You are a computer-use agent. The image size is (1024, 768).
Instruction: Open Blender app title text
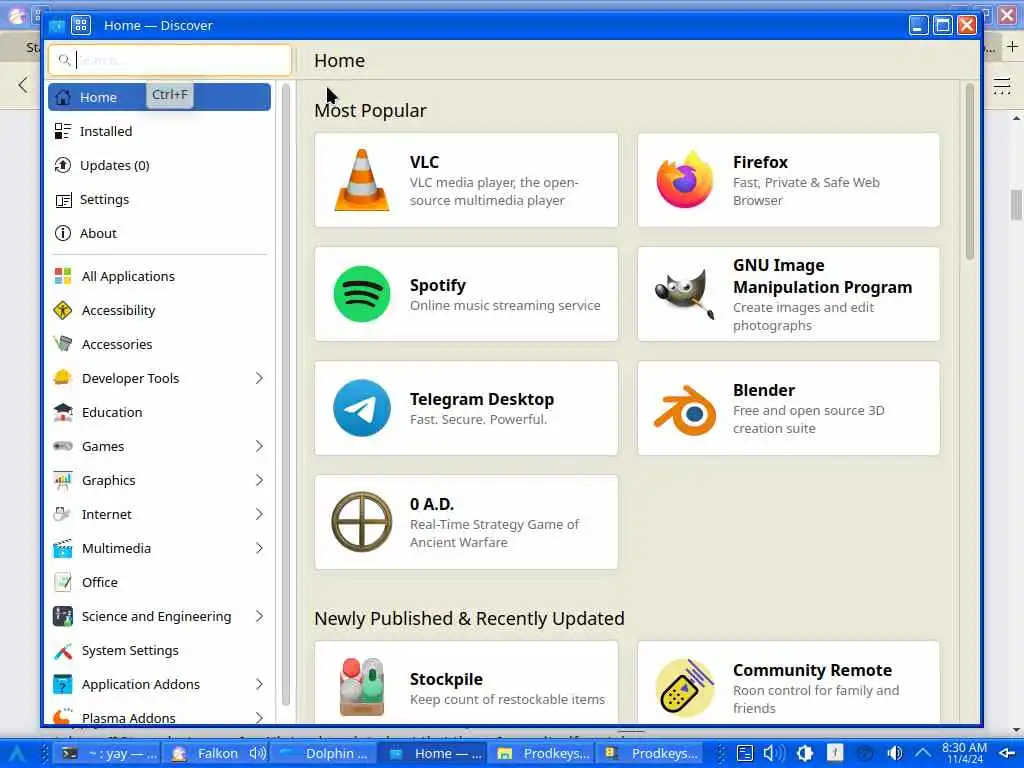pos(763,390)
